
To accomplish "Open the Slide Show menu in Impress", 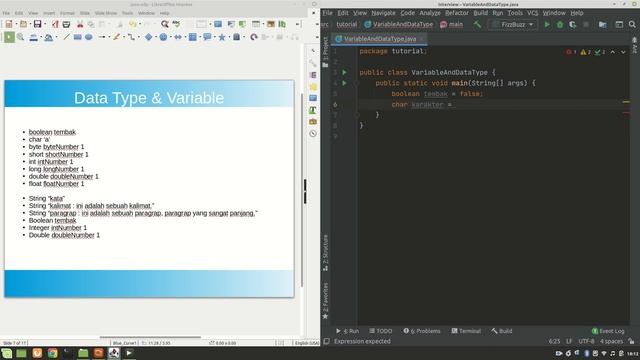I will (x=106, y=13).
